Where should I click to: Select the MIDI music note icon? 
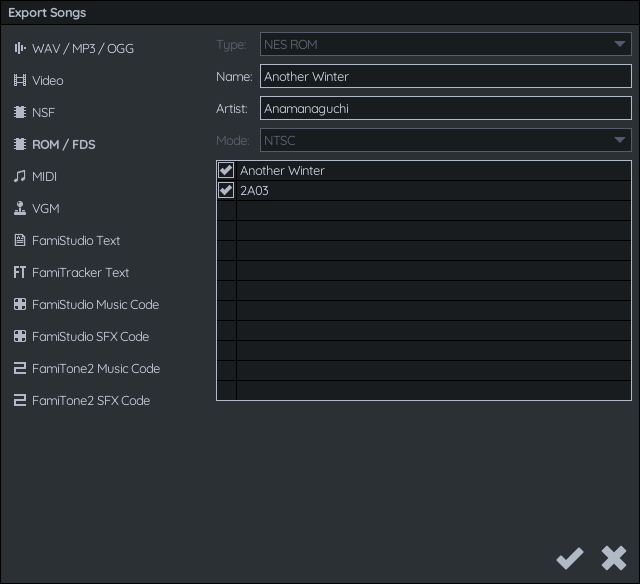click(x=20, y=176)
